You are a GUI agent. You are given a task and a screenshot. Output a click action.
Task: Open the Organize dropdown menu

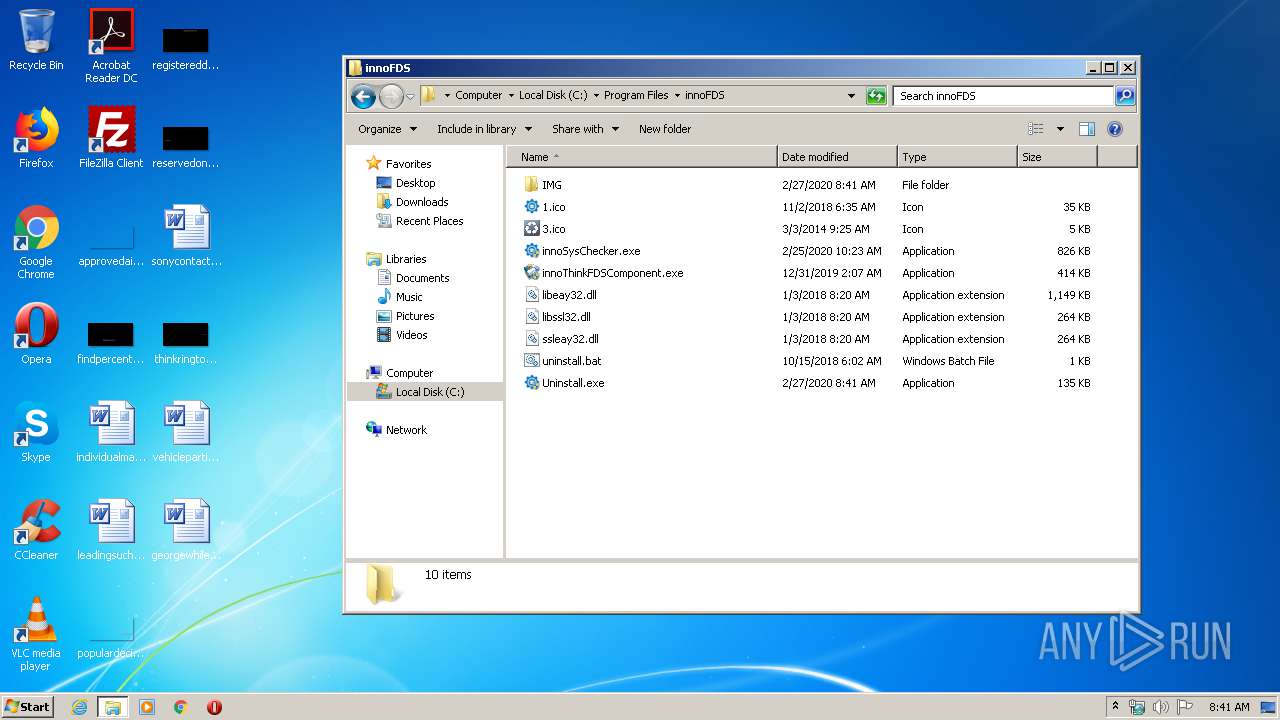click(387, 129)
